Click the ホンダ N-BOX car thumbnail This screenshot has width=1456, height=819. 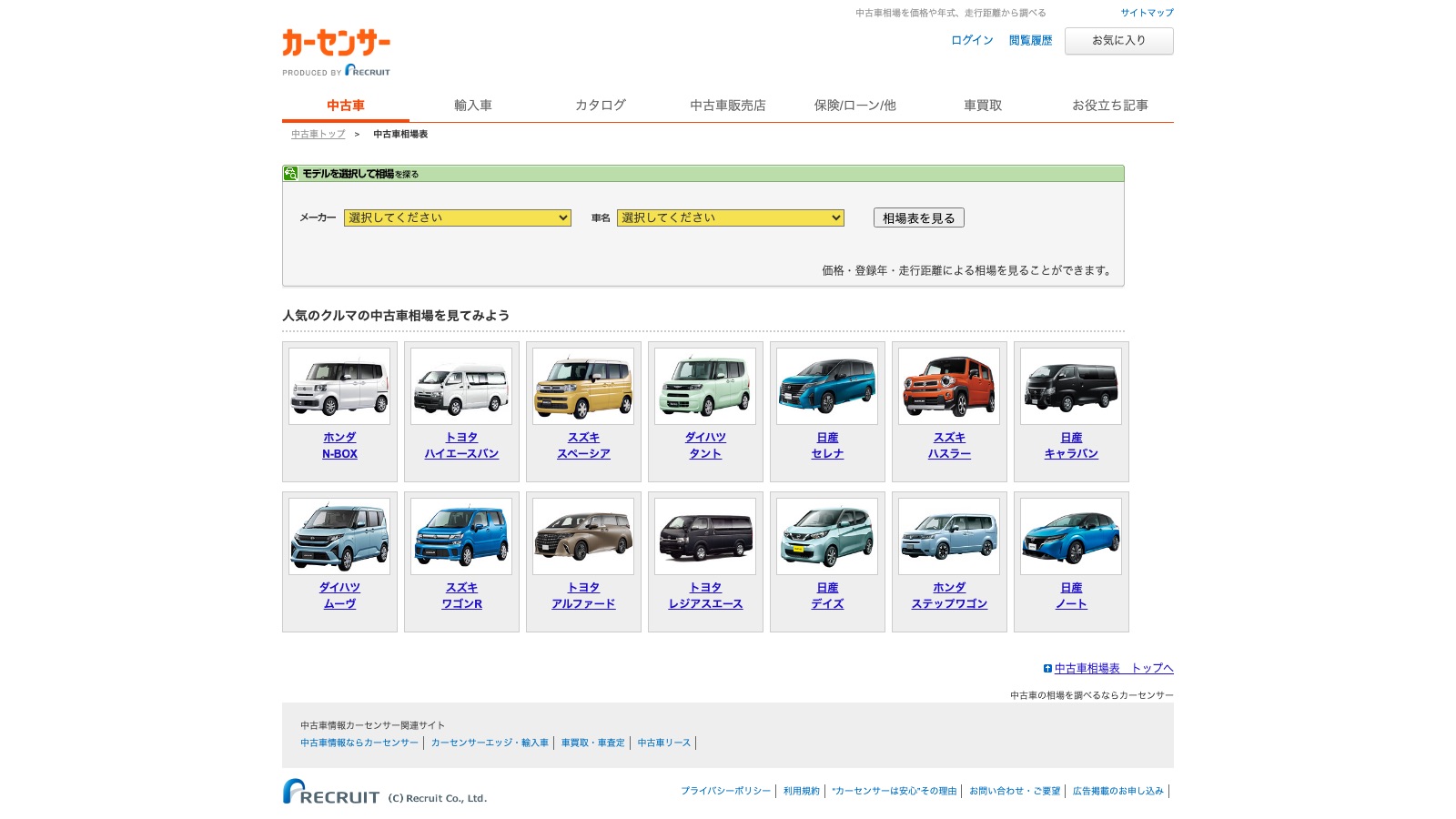click(339, 386)
